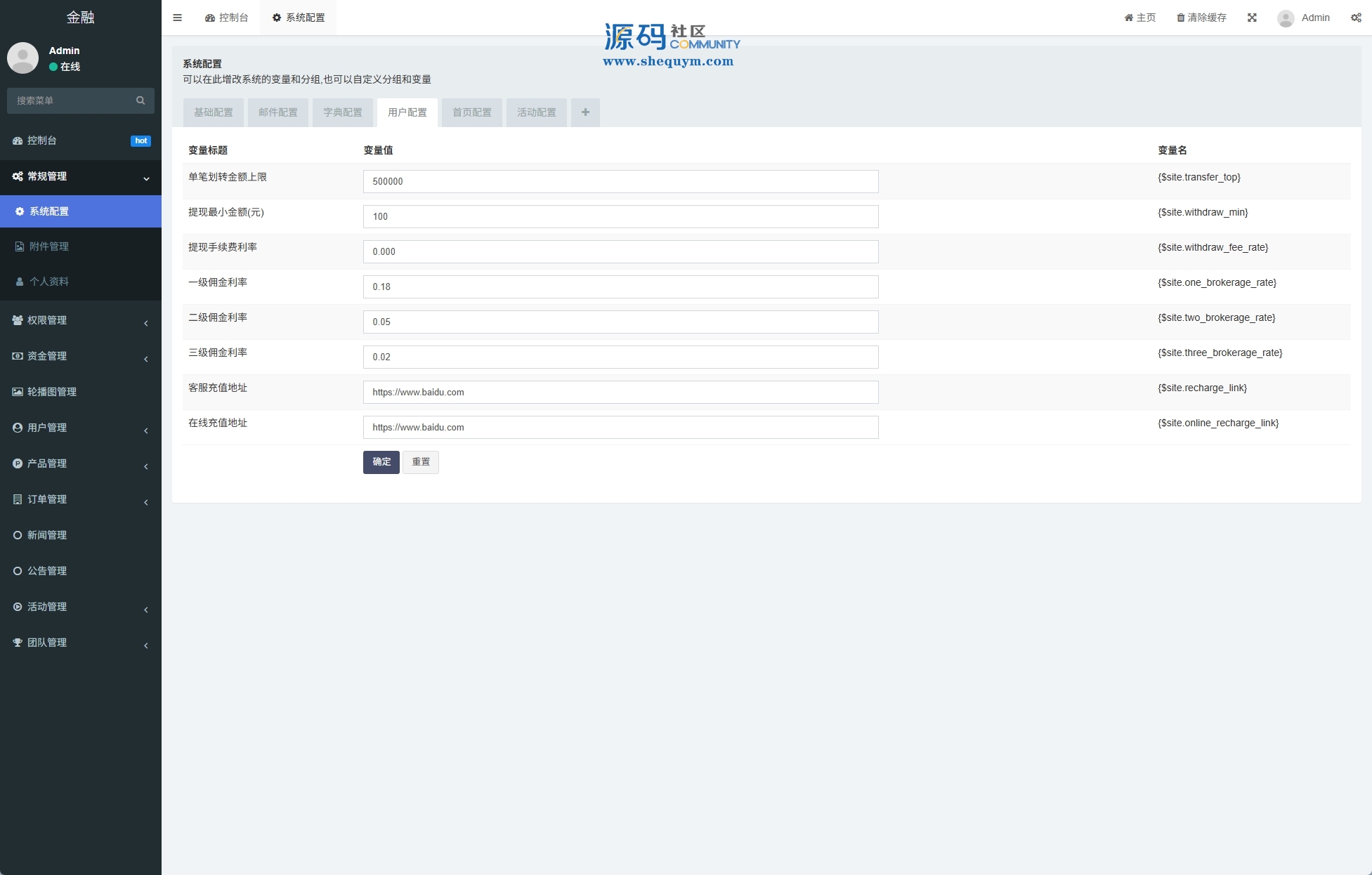Click the trash icon for 清除缓存

click(1181, 18)
